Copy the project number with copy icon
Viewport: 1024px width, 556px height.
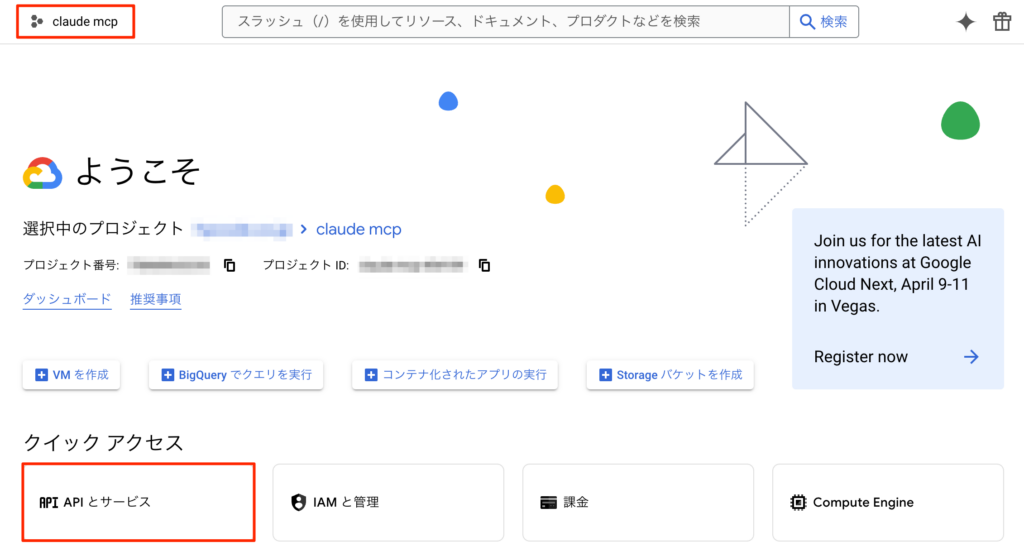pyautogui.click(x=229, y=266)
